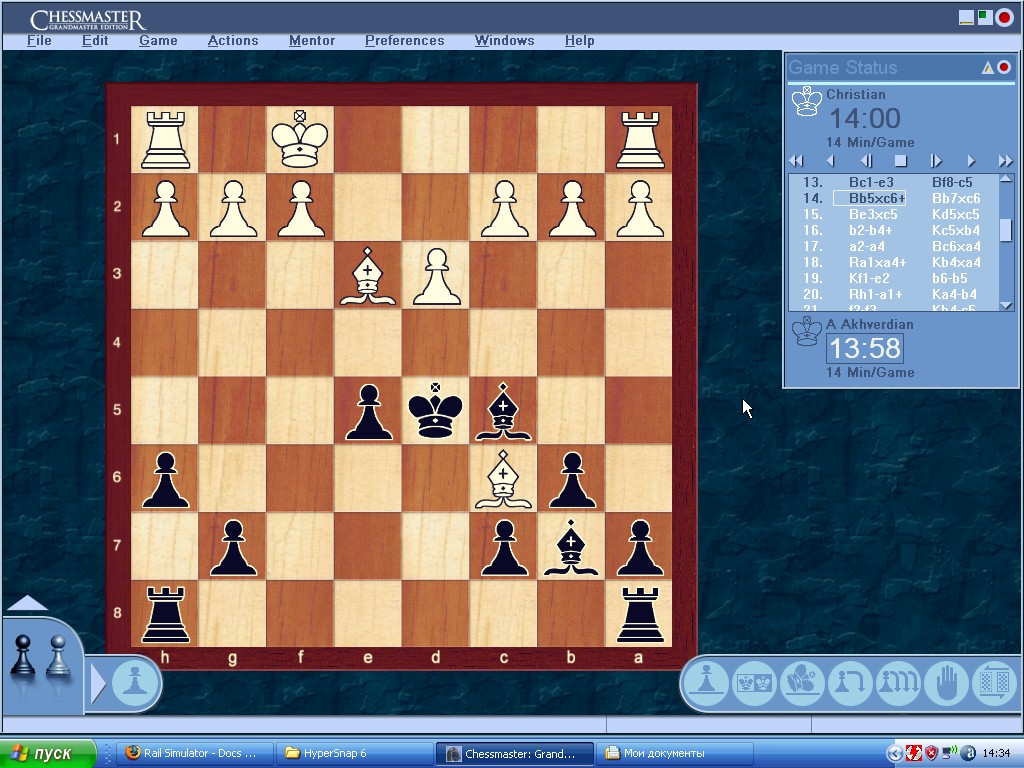Screen dimensions: 1024x768
Task: Click the stop square in replay controls
Action: coord(901,161)
